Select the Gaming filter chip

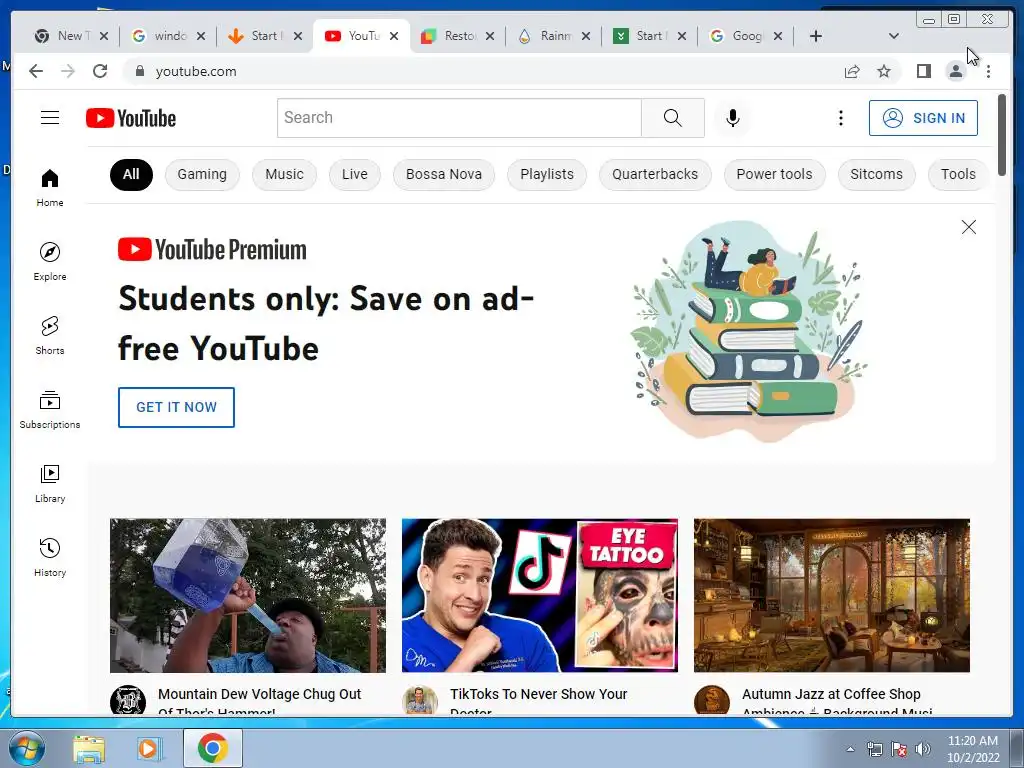click(202, 174)
